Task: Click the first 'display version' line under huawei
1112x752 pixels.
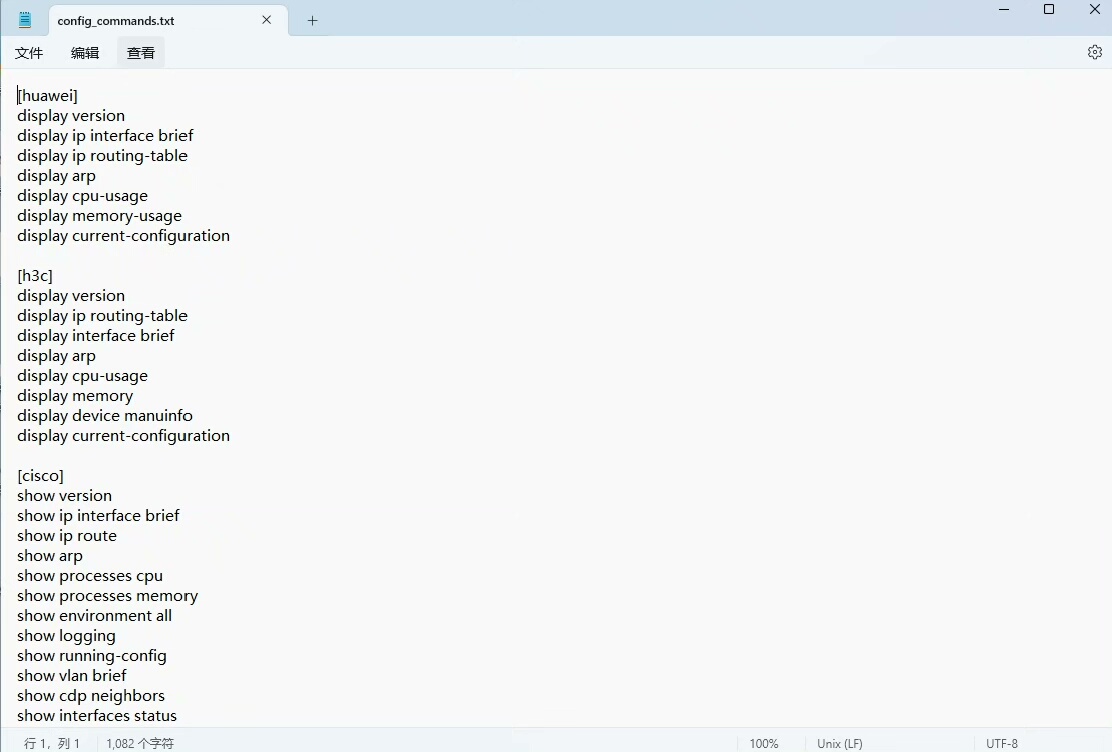Action: tap(71, 116)
